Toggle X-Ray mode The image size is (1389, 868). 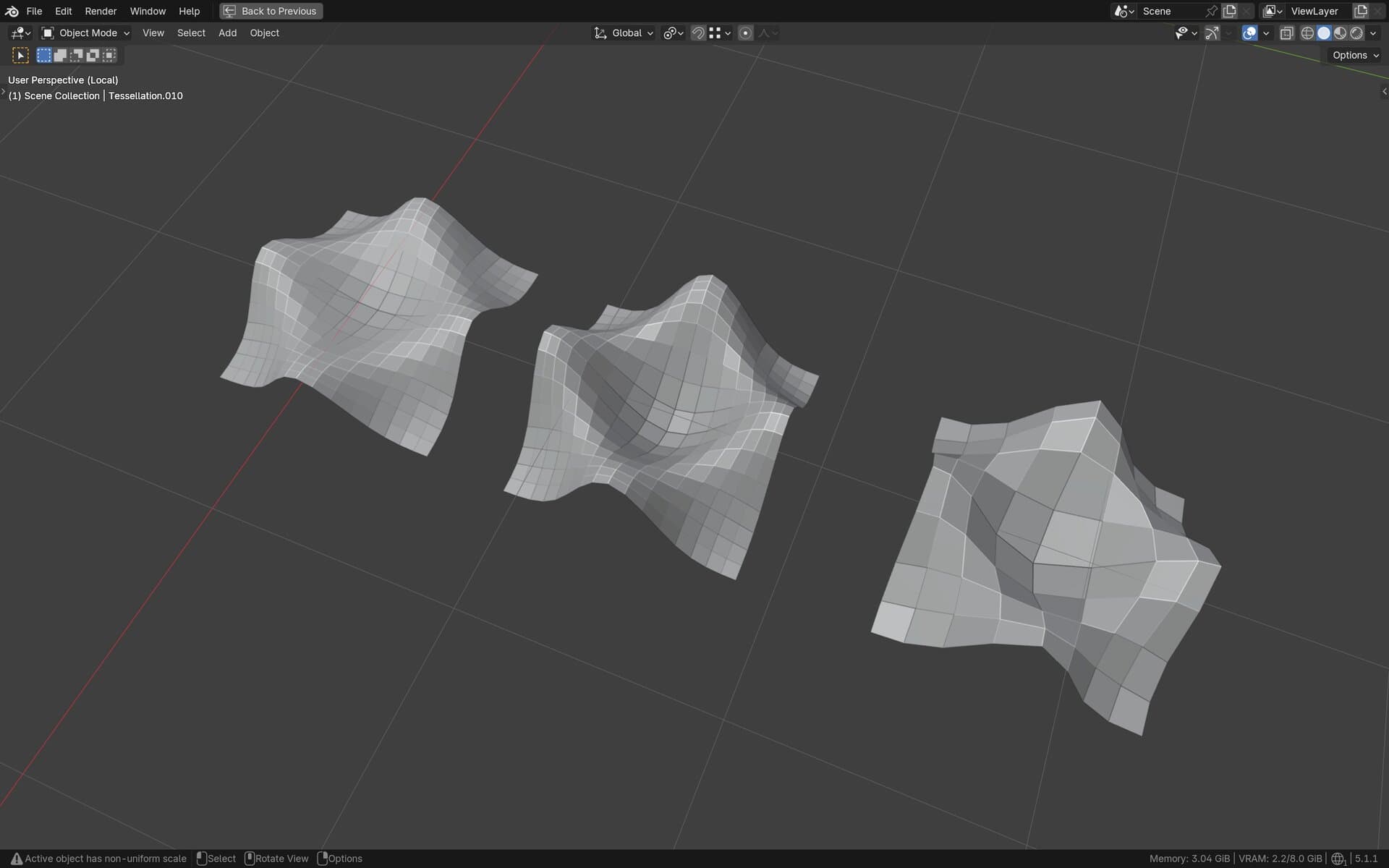point(1286,33)
